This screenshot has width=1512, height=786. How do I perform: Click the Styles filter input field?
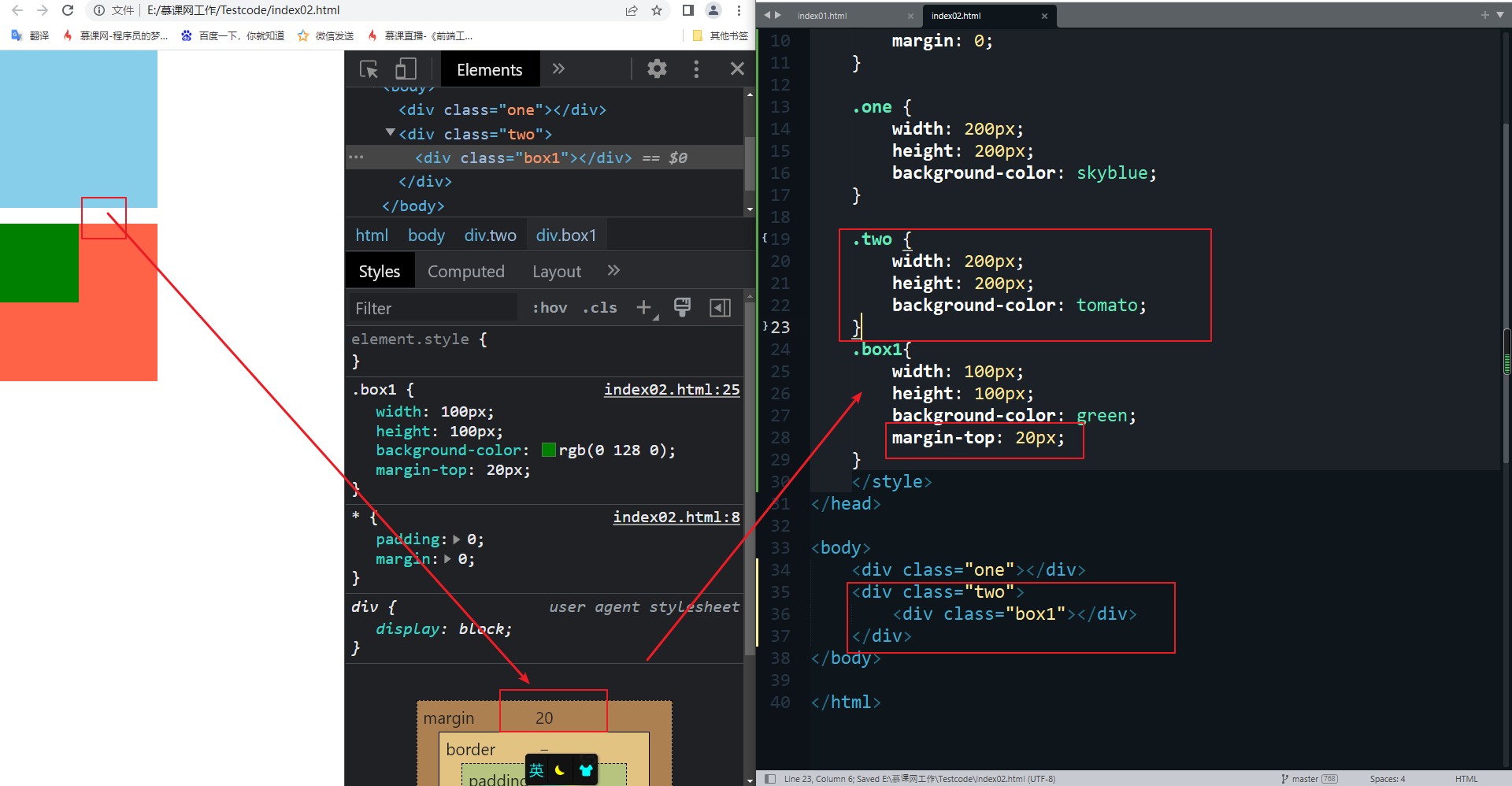click(x=433, y=308)
